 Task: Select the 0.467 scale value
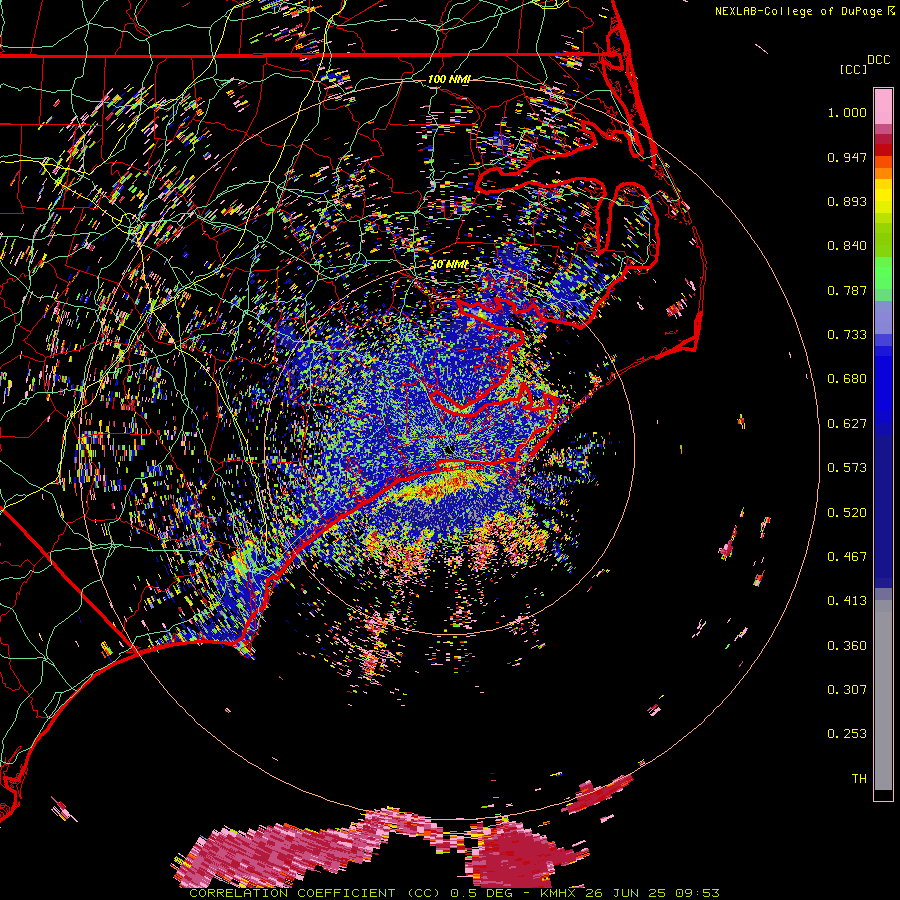[847, 557]
